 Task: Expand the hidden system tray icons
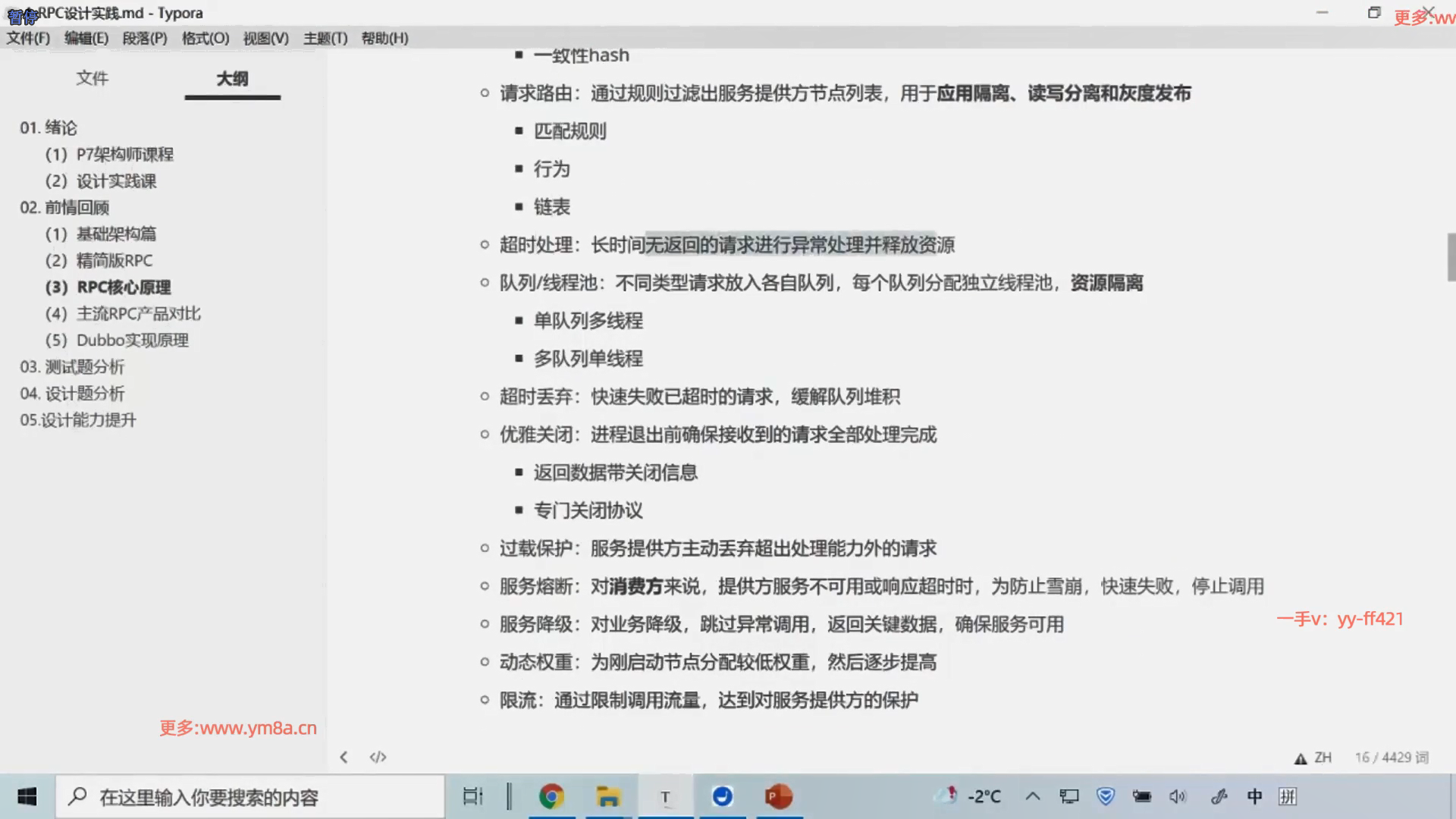pyautogui.click(x=1033, y=796)
